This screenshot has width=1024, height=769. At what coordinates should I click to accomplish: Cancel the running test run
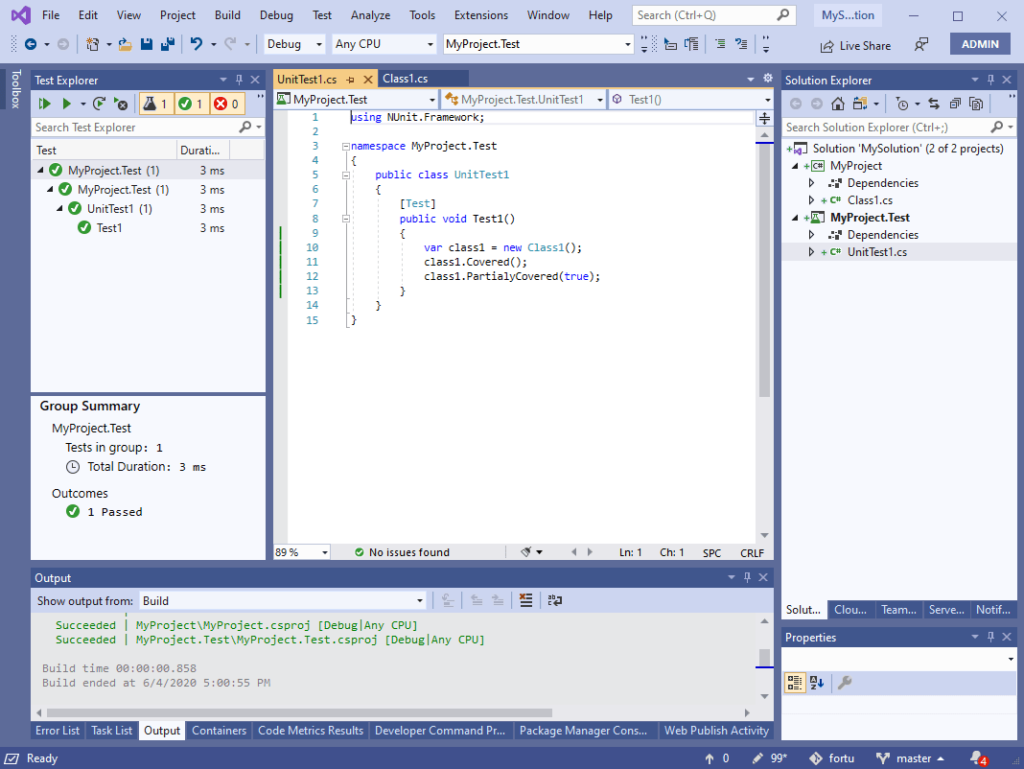coord(118,104)
